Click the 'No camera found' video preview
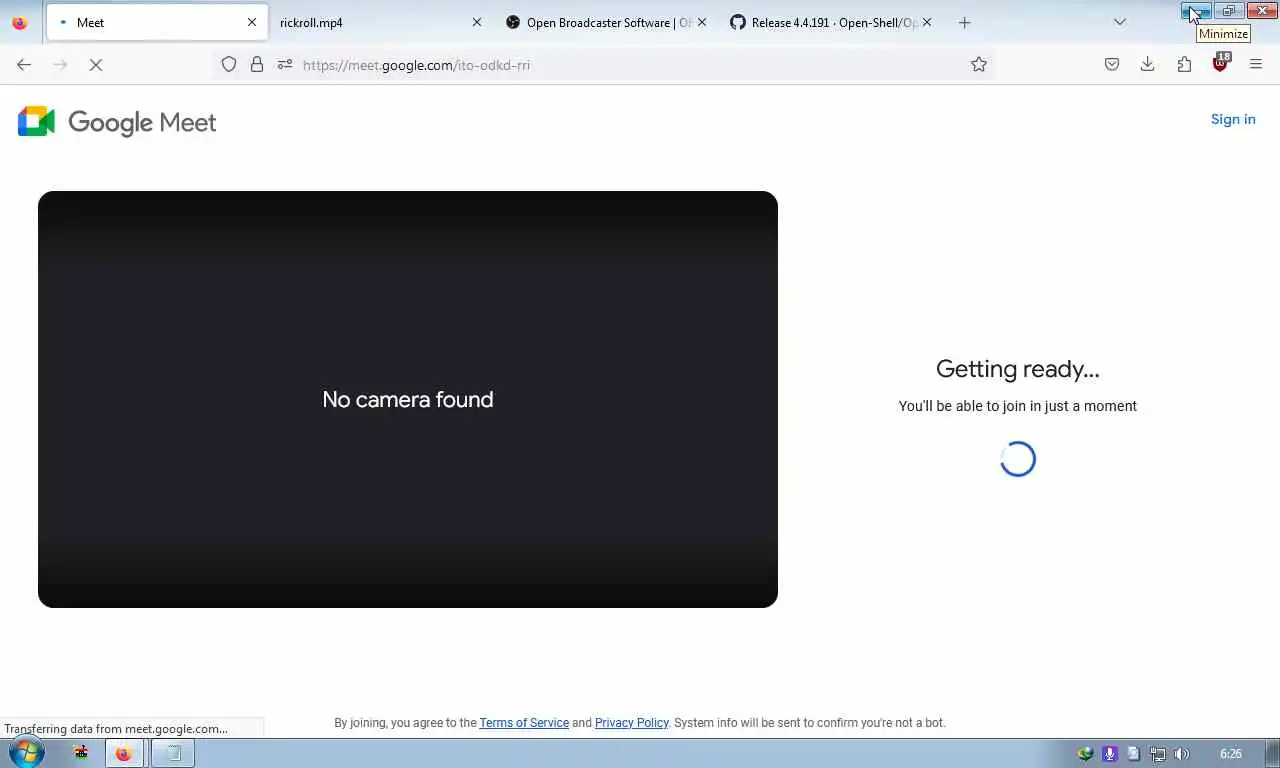 click(x=408, y=399)
